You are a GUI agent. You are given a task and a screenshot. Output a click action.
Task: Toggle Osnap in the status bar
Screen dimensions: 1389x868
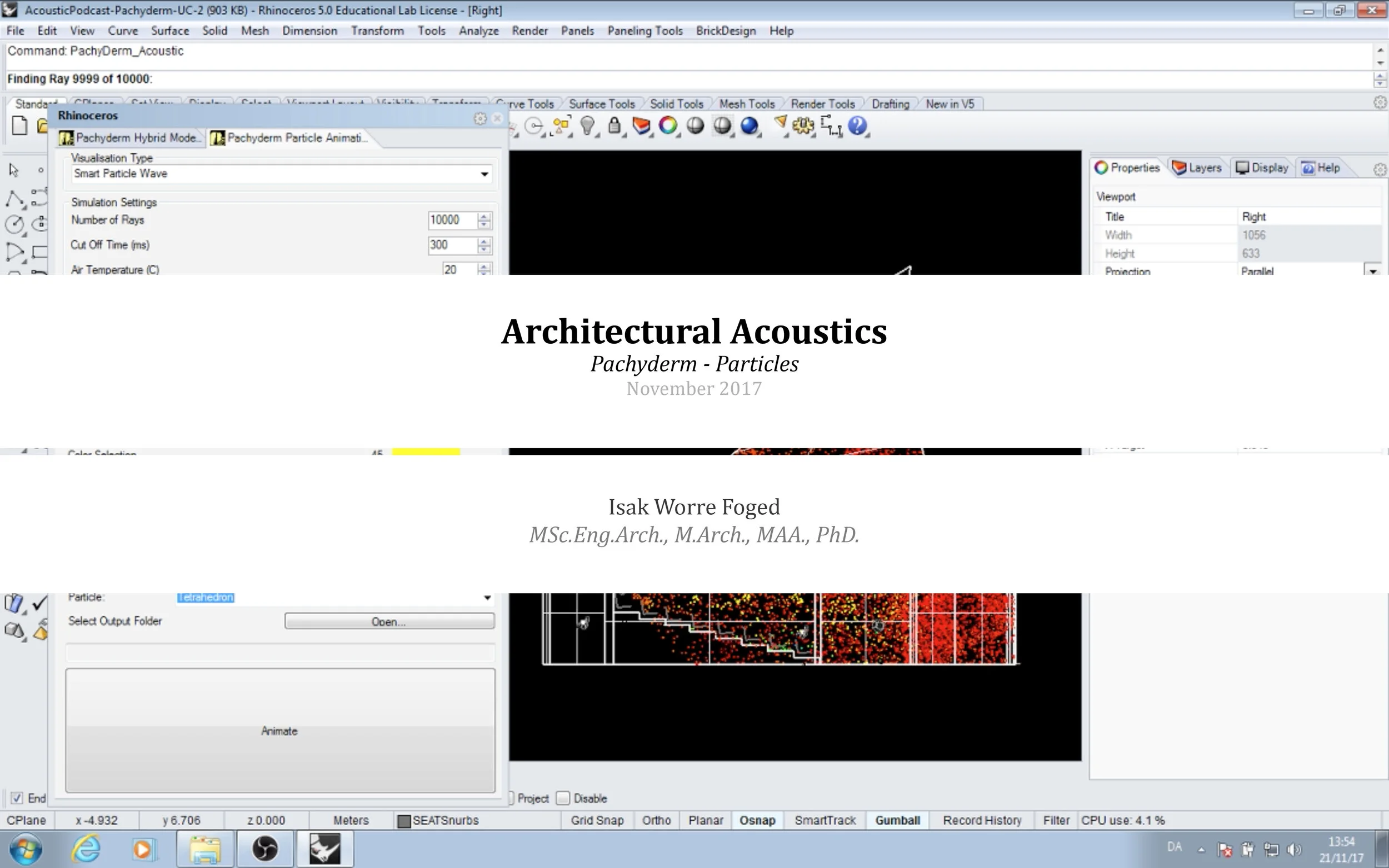click(757, 820)
